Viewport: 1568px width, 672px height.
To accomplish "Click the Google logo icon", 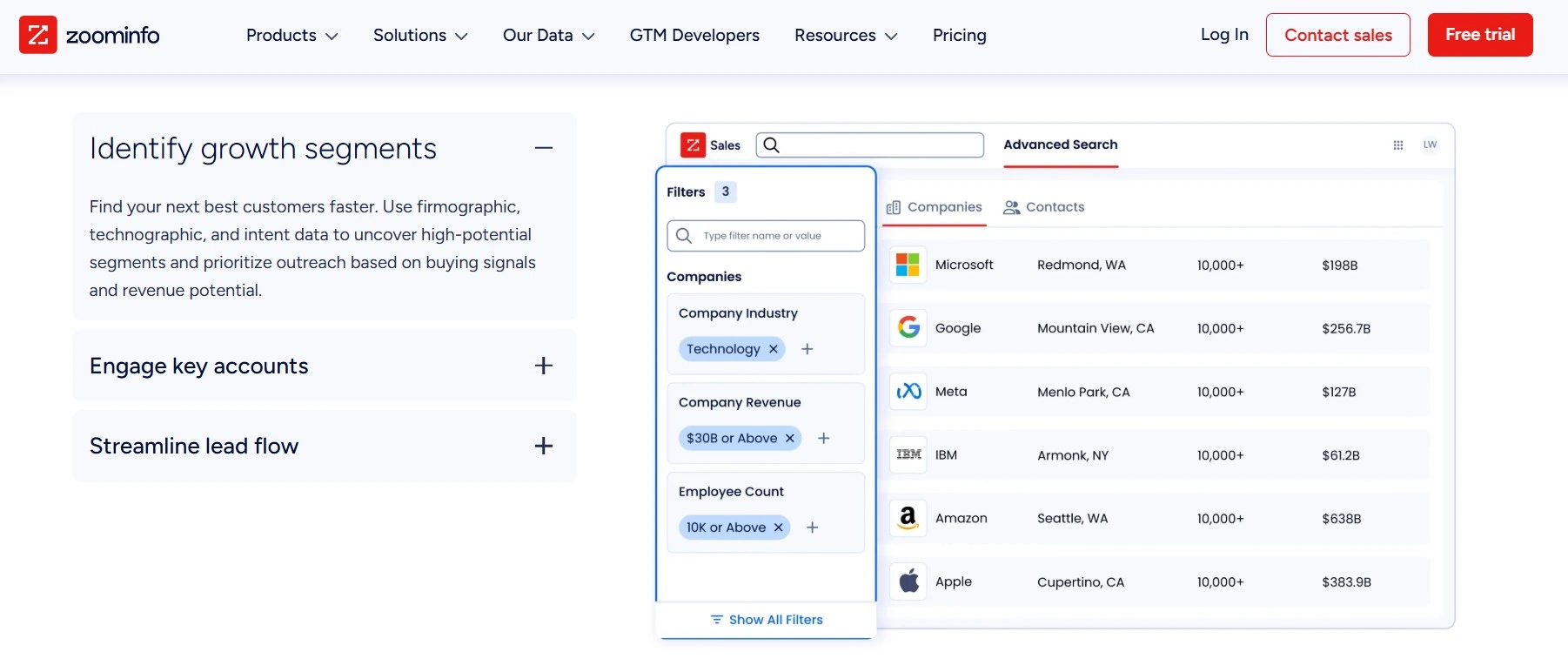I will [x=908, y=327].
